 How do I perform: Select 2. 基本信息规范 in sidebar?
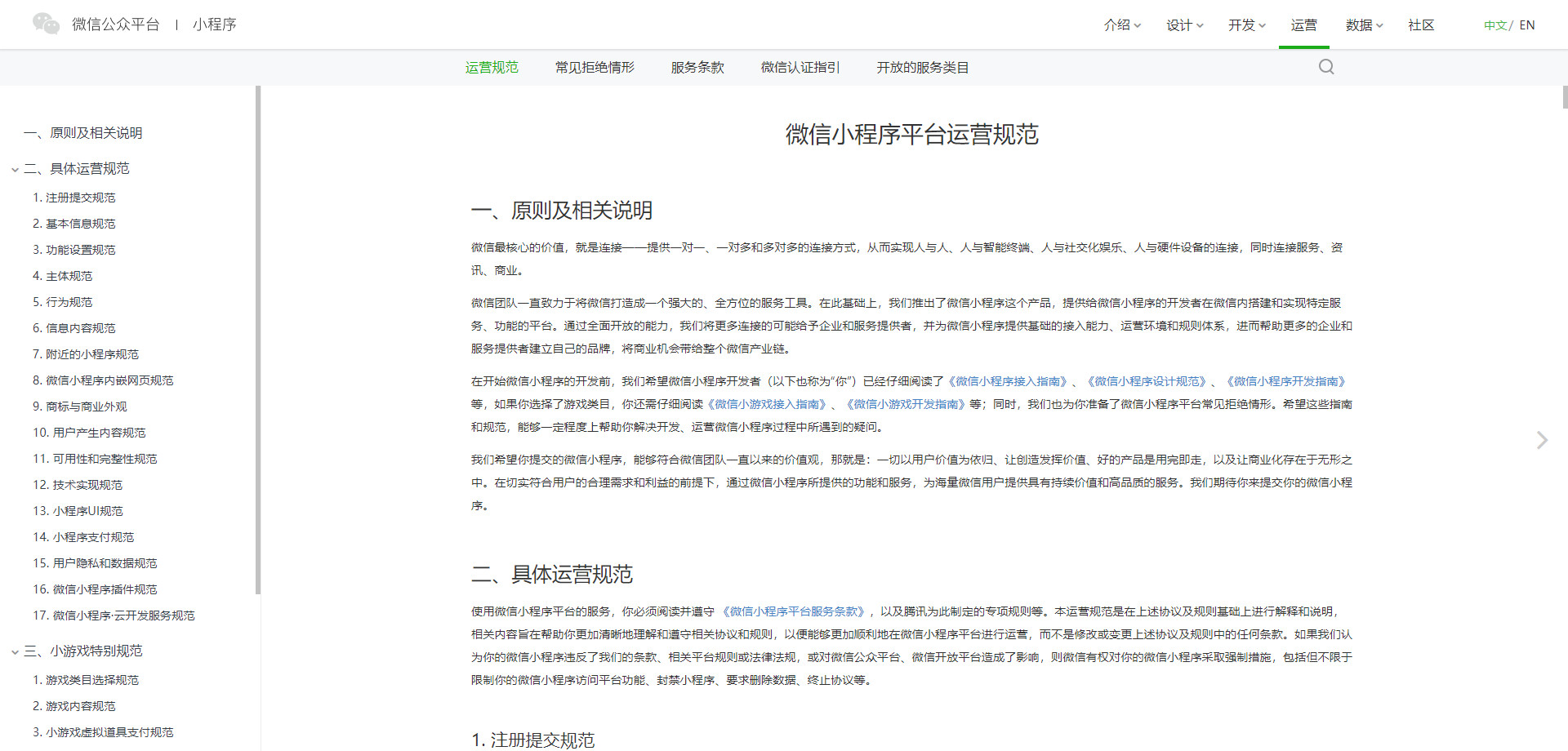pos(74,224)
